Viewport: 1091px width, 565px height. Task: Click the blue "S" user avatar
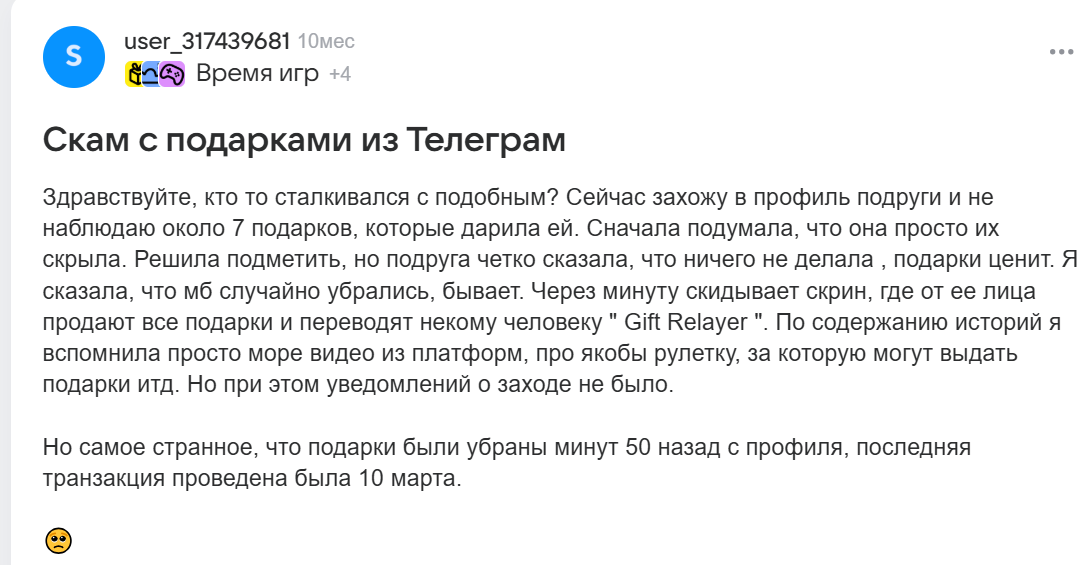coord(73,57)
